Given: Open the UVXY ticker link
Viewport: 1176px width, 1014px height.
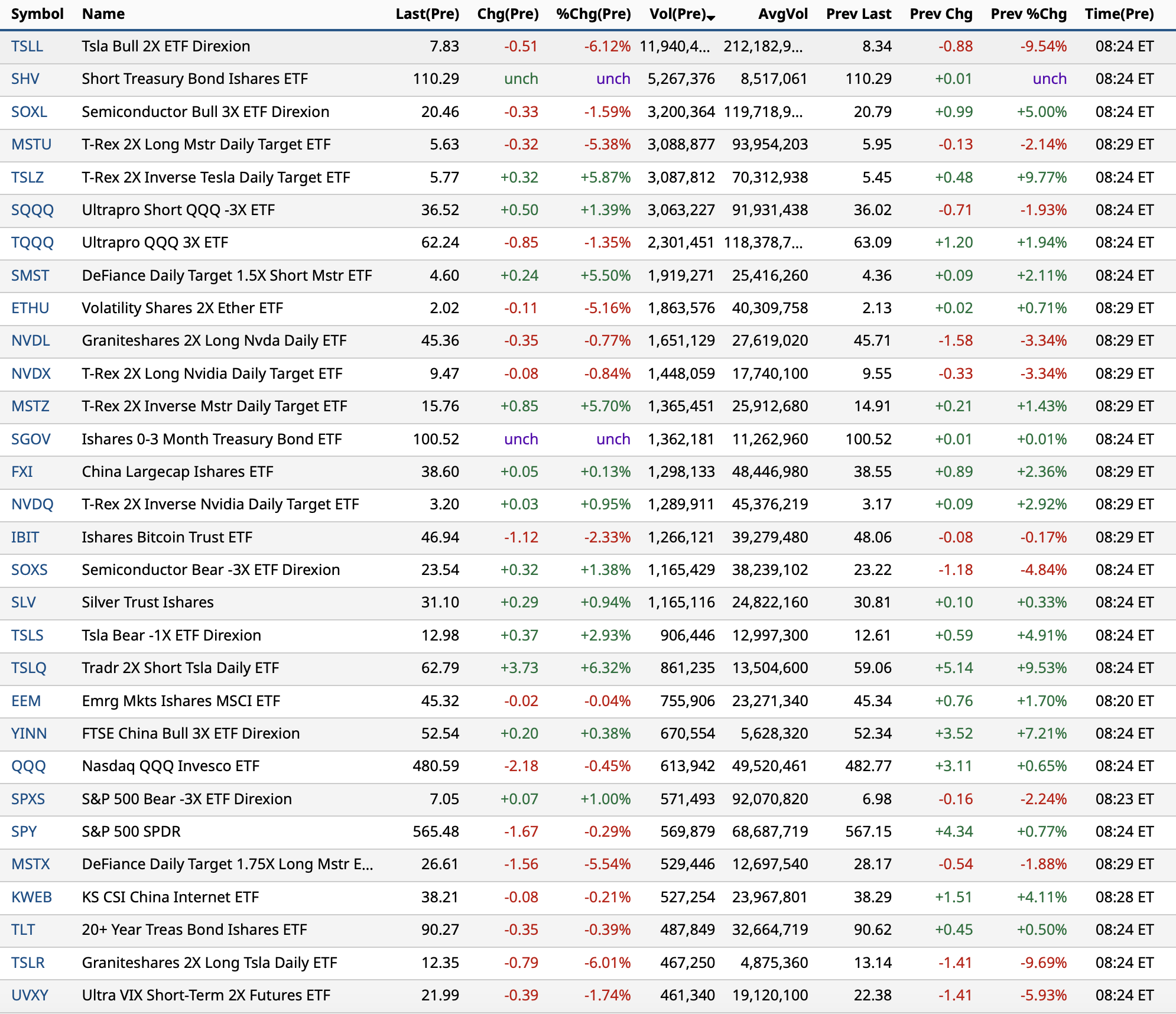Looking at the screenshot, I should tap(30, 995).
